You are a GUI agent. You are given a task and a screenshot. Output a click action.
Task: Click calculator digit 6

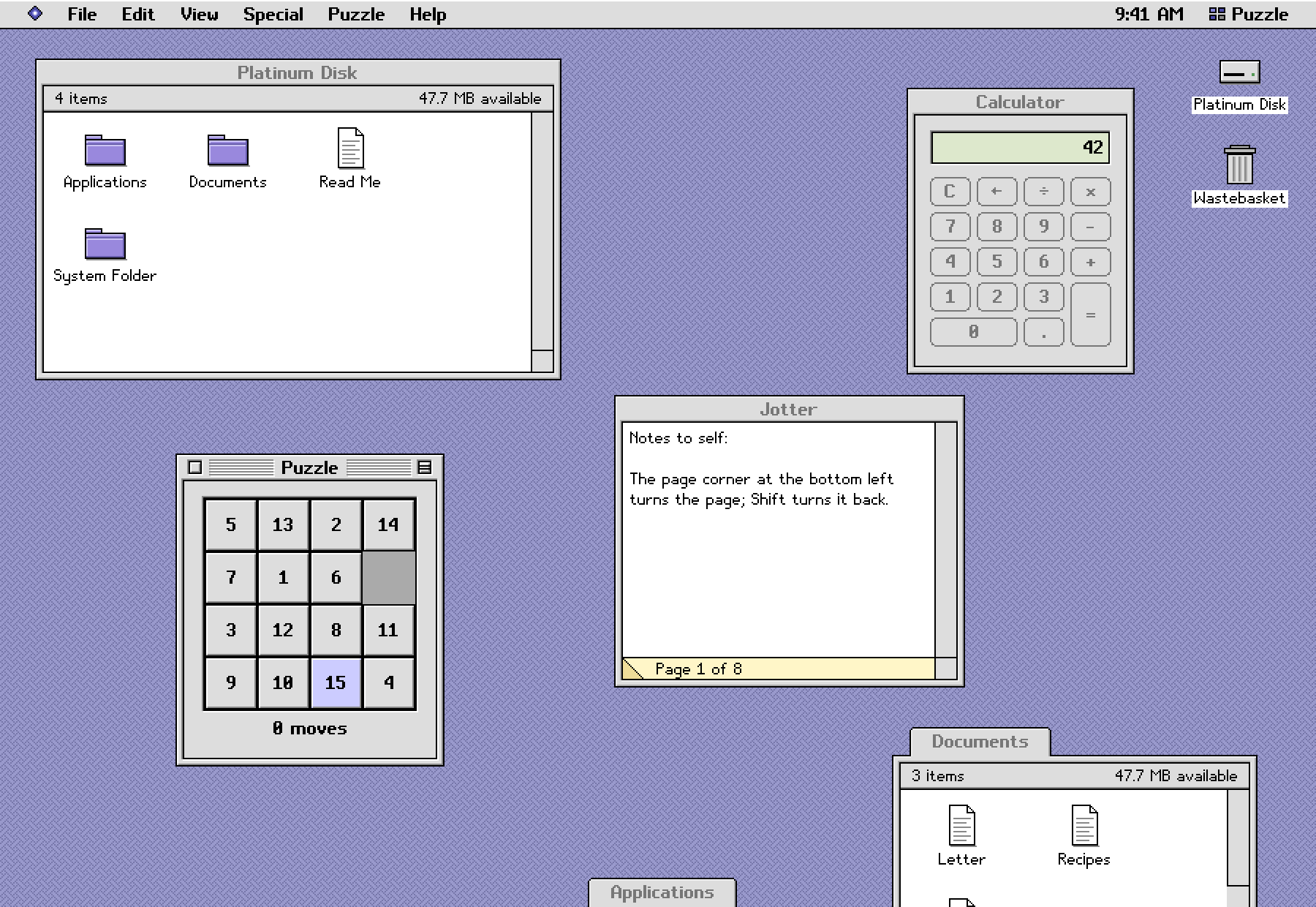coord(1043,262)
